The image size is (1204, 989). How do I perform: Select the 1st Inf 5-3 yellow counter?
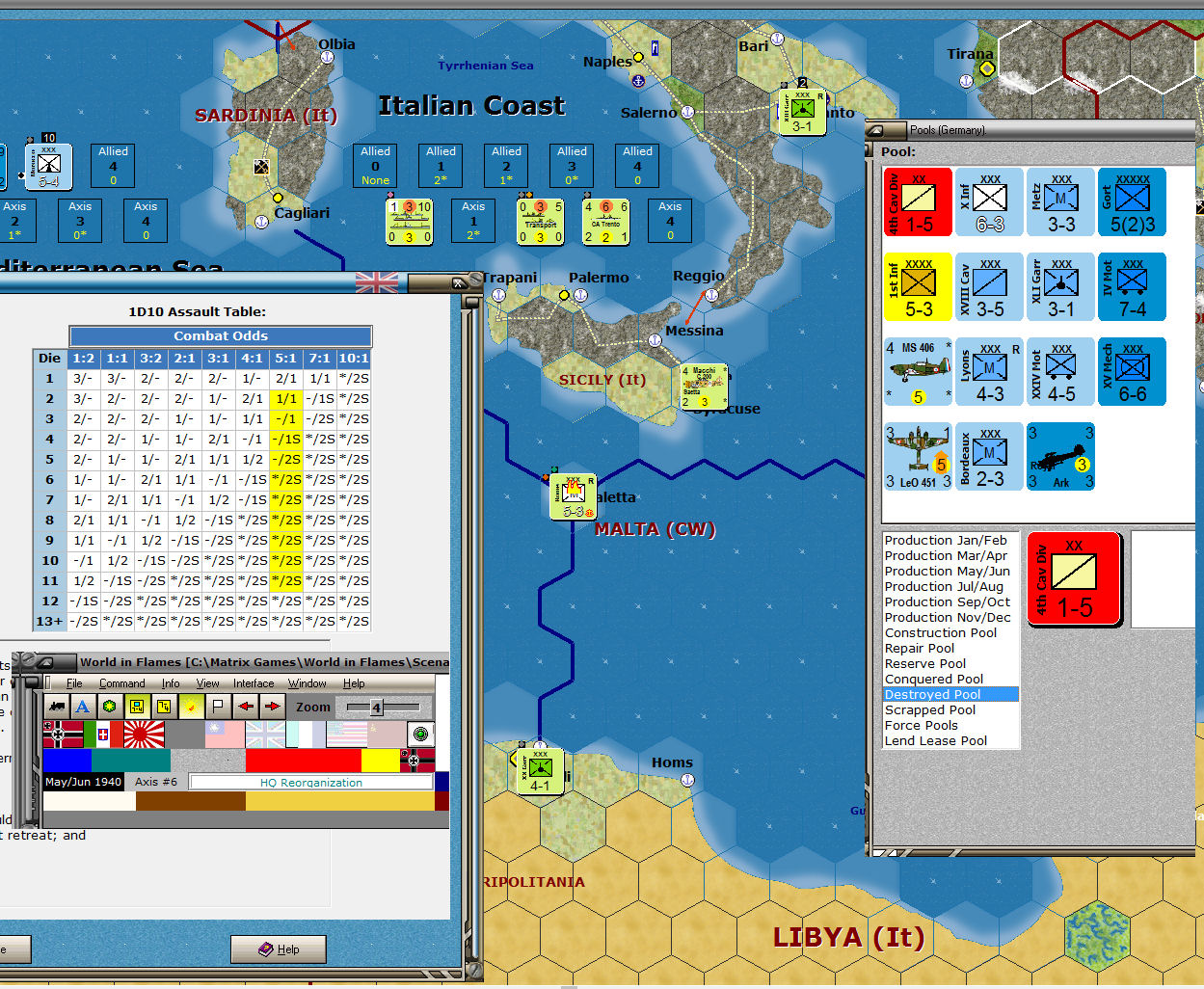tap(919, 286)
